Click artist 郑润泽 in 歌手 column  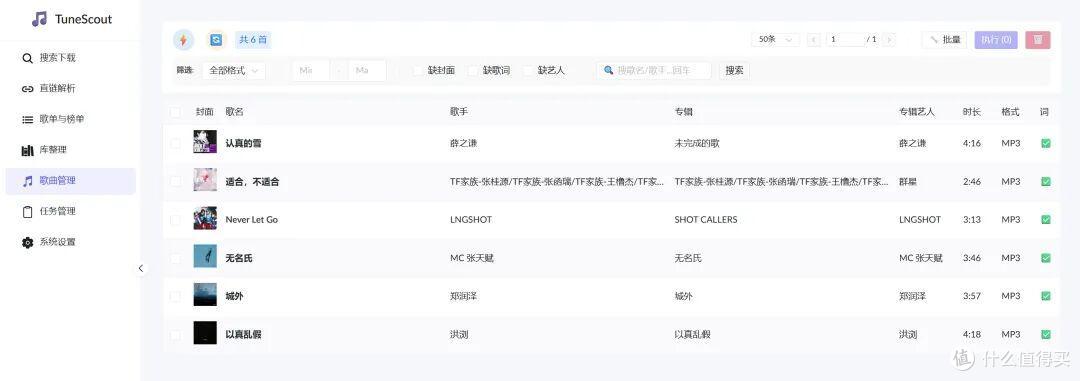coord(464,296)
